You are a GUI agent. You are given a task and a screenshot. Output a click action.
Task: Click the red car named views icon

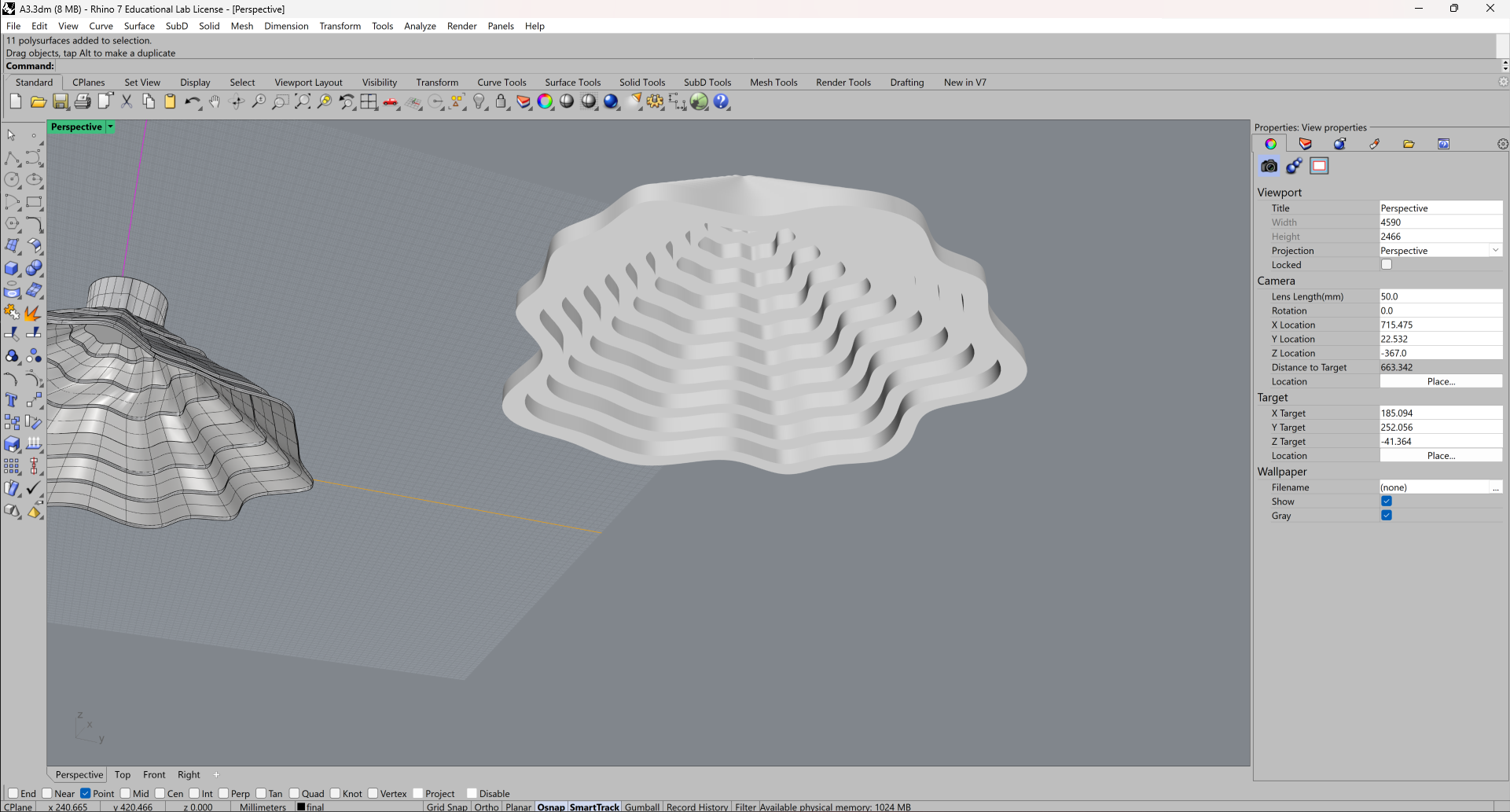391,101
